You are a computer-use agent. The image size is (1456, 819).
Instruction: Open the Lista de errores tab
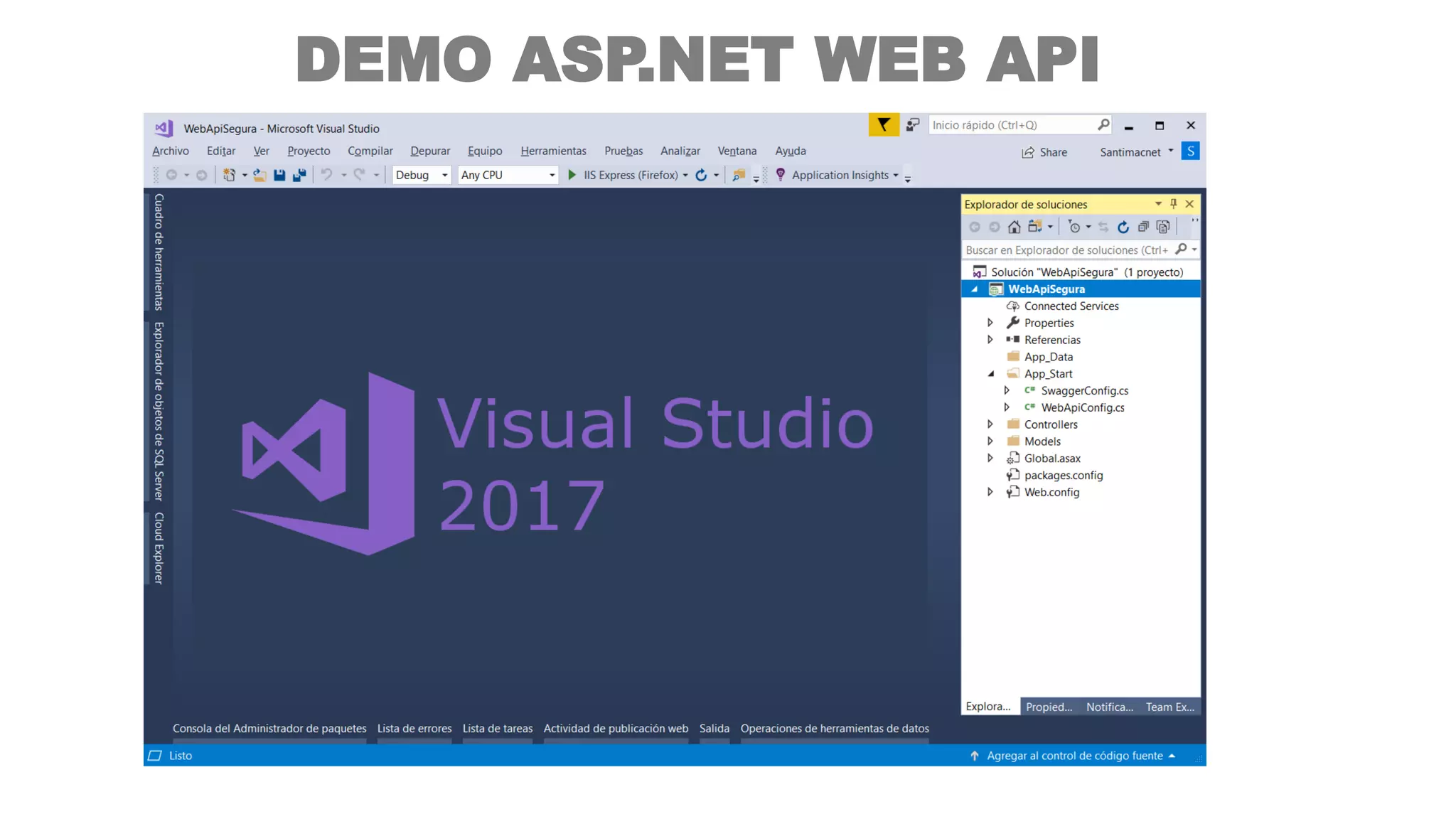coord(414,729)
